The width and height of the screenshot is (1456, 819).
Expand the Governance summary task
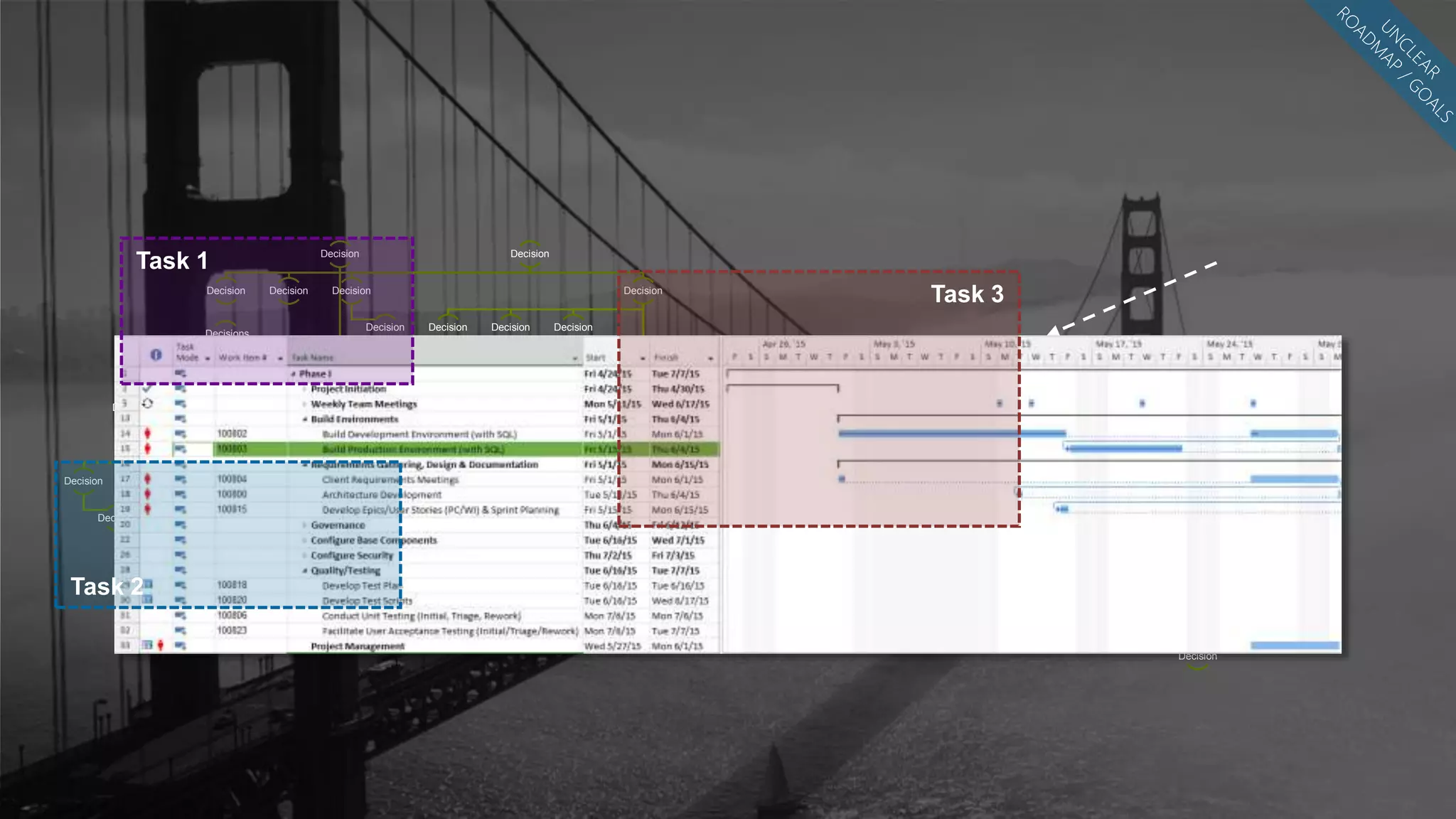pos(305,525)
